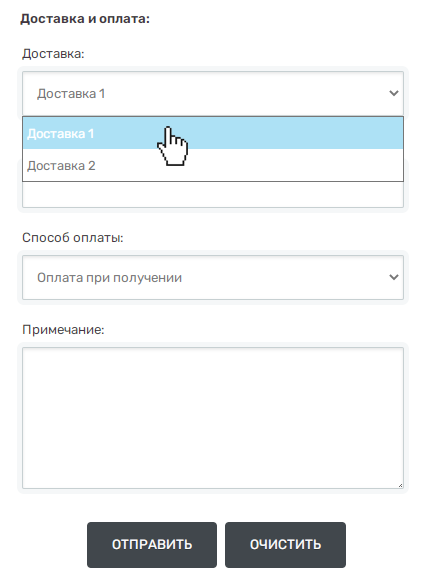Click the Способ оплаты: field label
The width and height of the screenshot is (426, 586).
tap(72, 237)
